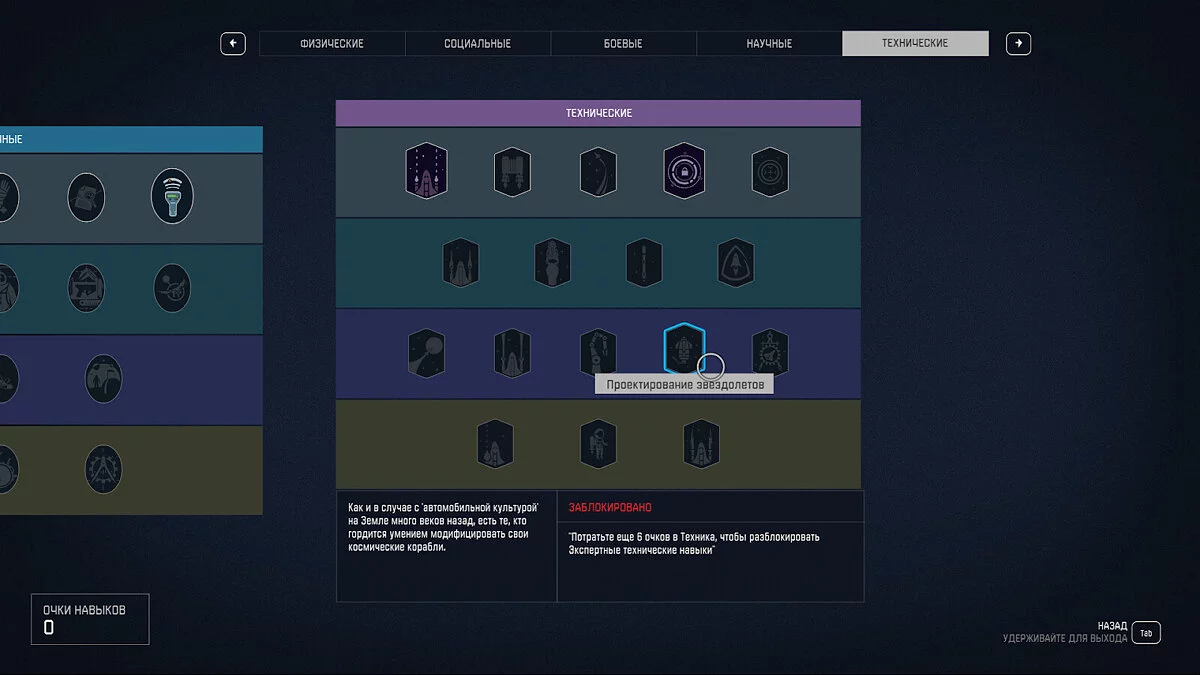Switch to the Физические tab
The image size is (1200, 675).
pos(332,44)
